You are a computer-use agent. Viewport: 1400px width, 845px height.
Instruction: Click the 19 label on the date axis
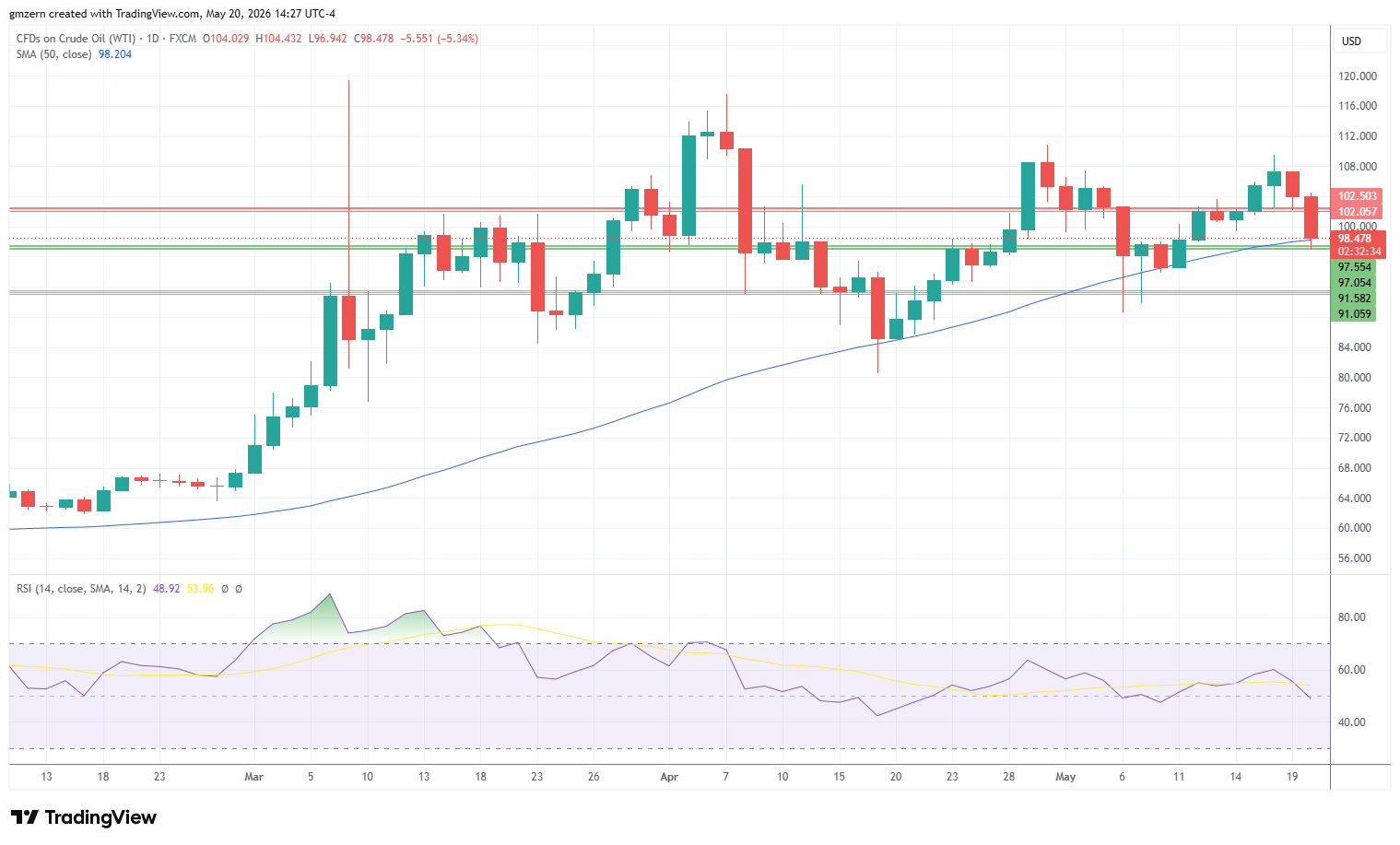tap(1292, 777)
